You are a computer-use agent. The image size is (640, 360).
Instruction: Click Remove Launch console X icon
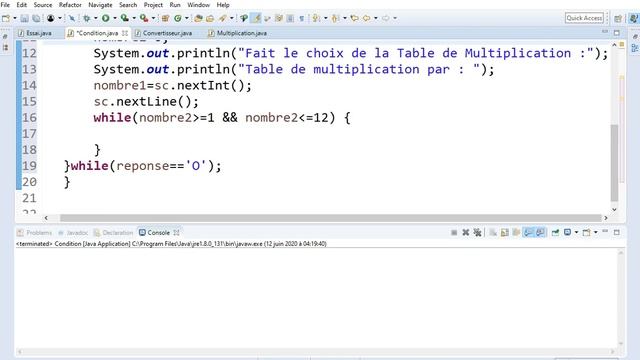point(465,233)
